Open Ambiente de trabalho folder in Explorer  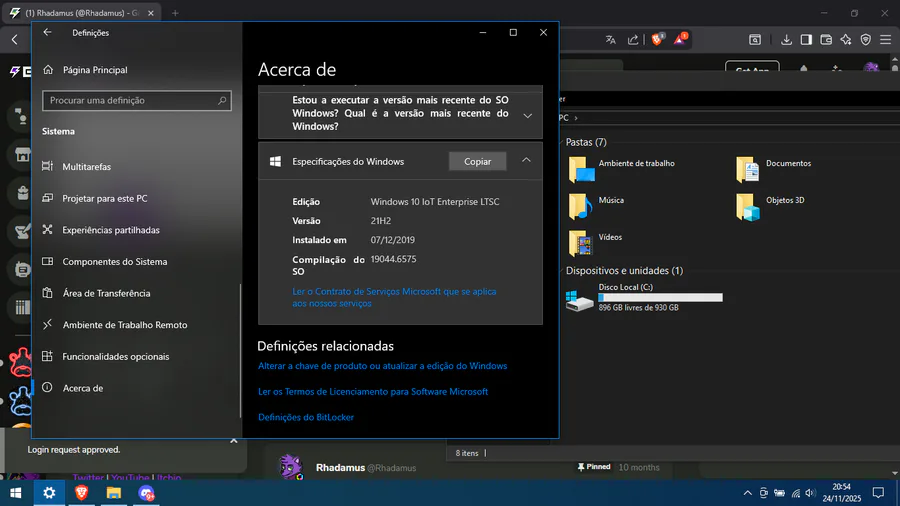coord(622,169)
